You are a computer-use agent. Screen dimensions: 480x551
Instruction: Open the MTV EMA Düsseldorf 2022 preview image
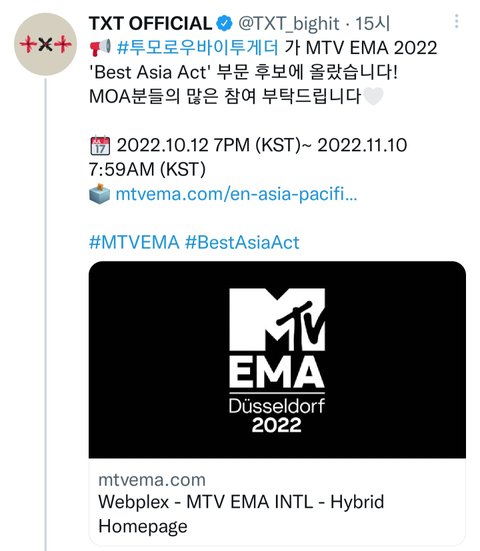(x=277, y=359)
